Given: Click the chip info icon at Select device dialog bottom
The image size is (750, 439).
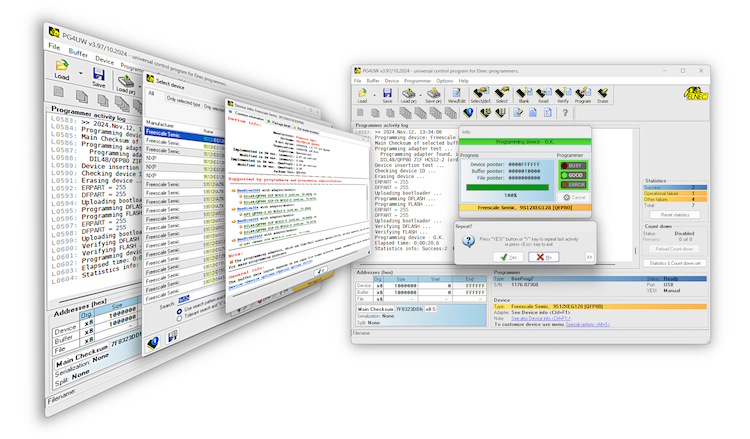Looking at the screenshot, I should tap(153, 343).
